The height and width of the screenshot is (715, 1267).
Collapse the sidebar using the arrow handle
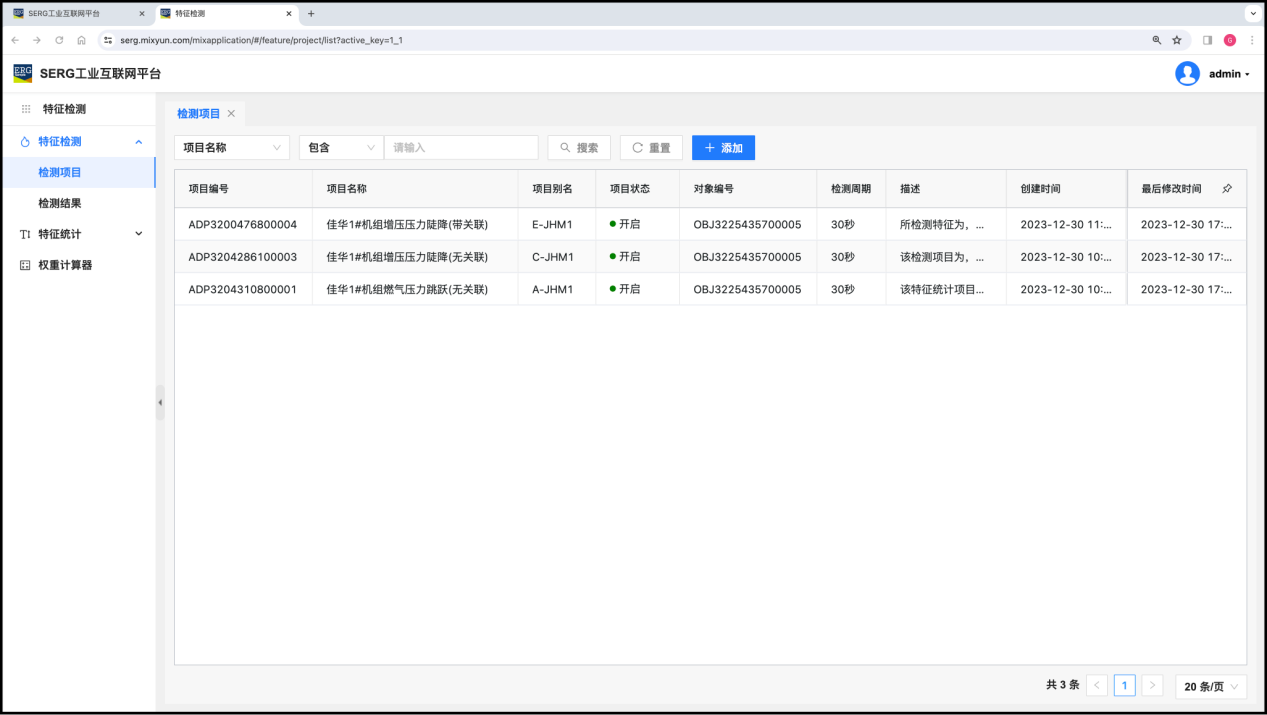point(160,402)
